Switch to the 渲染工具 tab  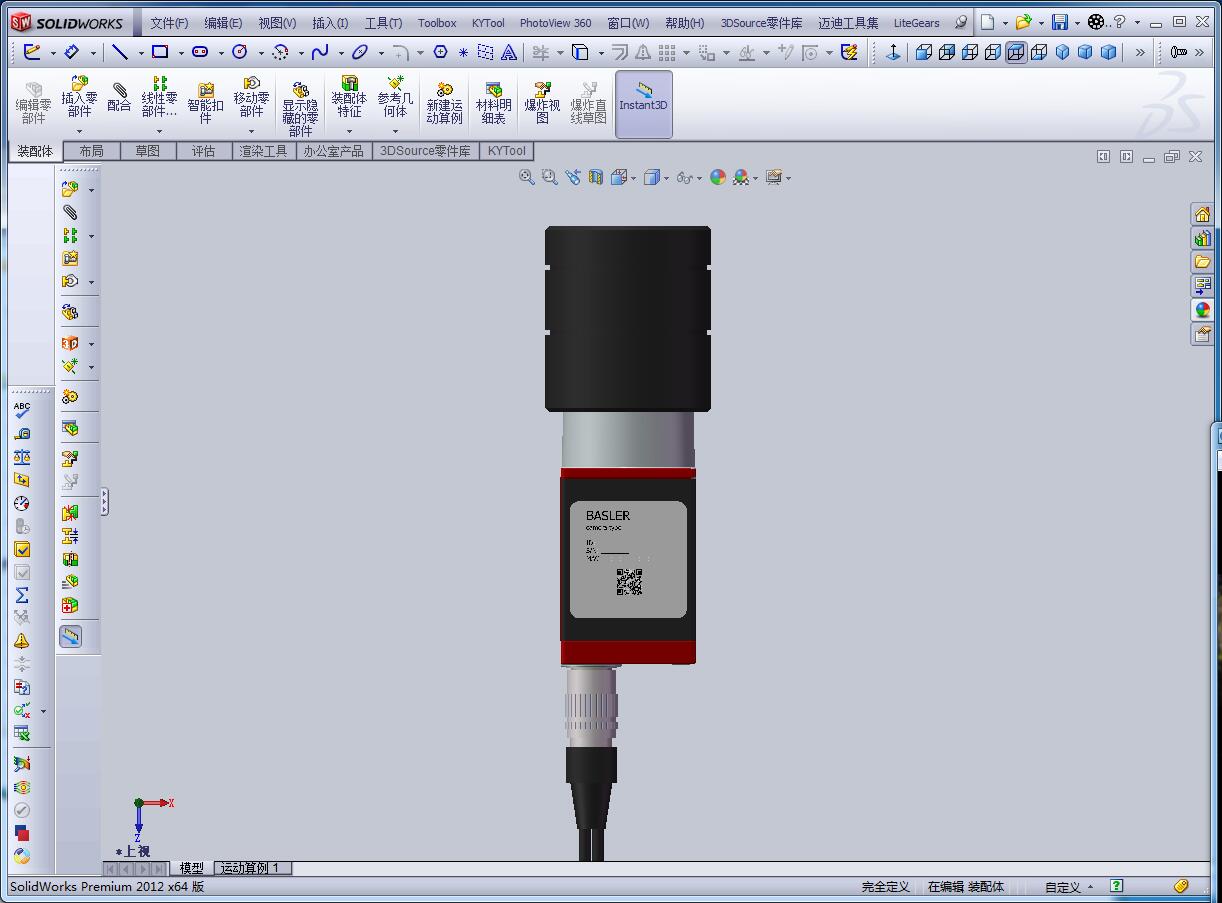[263, 151]
